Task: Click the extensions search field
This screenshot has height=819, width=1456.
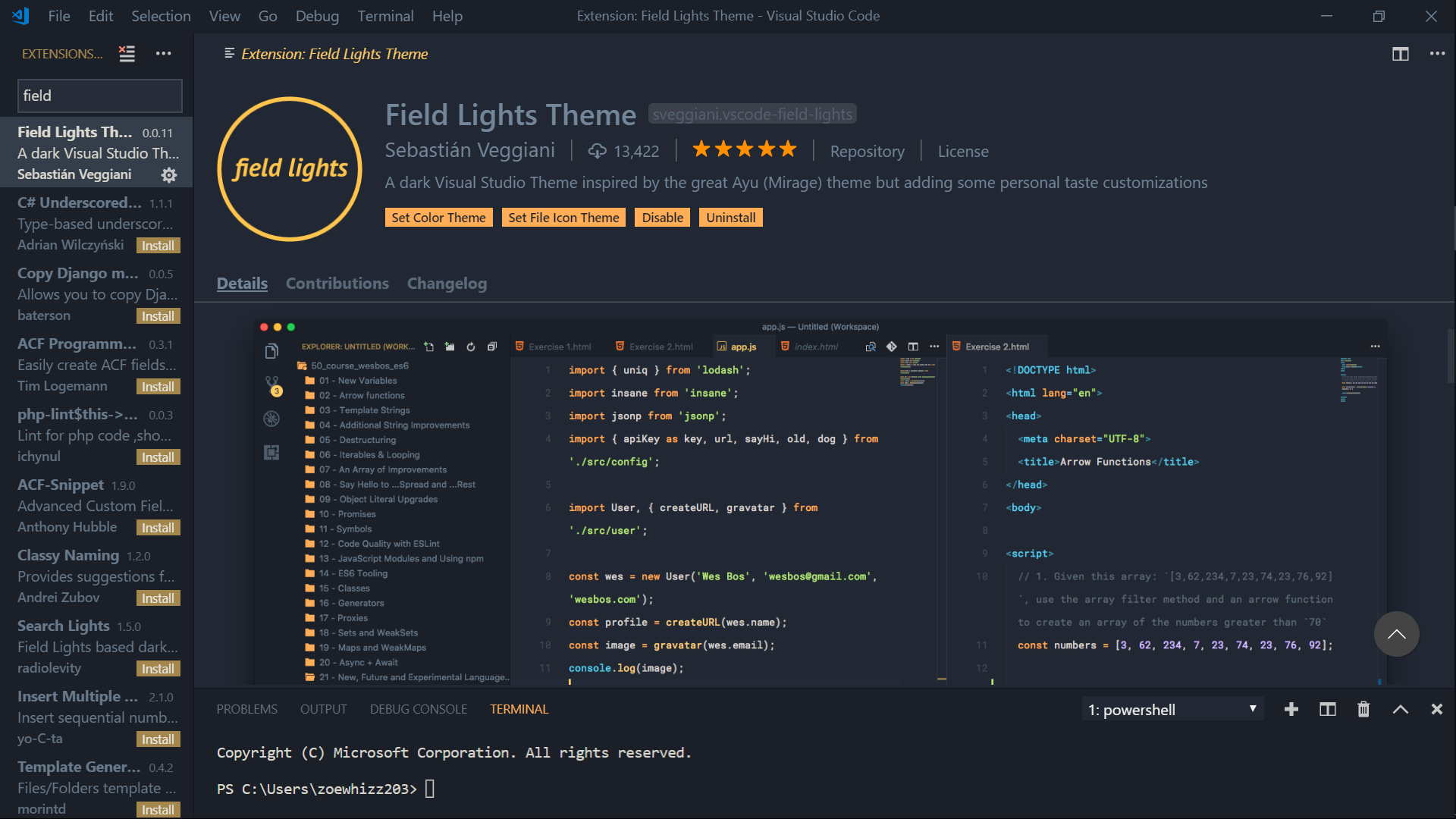Action: click(99, 96)
